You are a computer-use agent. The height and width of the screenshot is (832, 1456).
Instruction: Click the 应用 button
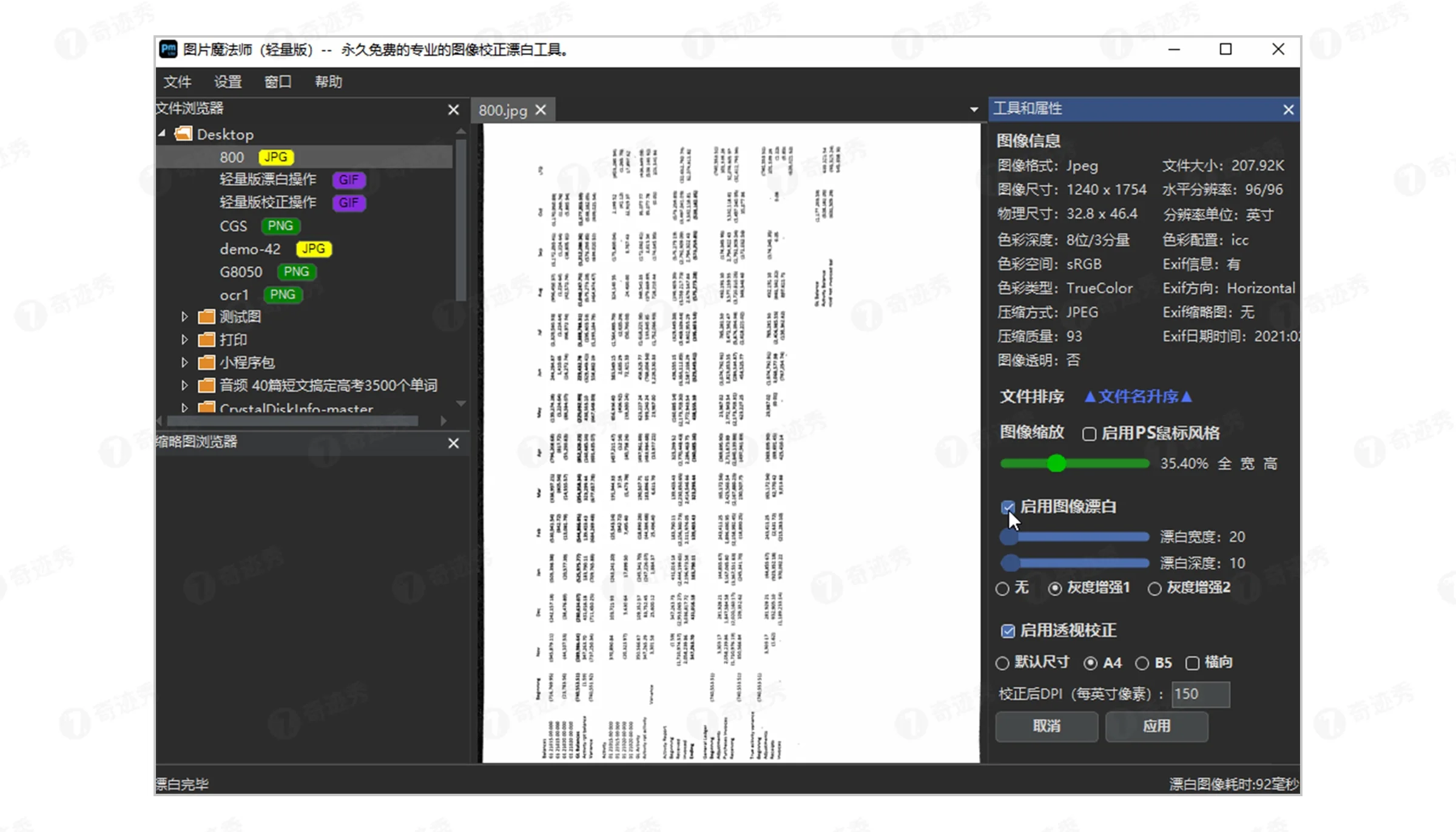click(x=1156, y=726)
